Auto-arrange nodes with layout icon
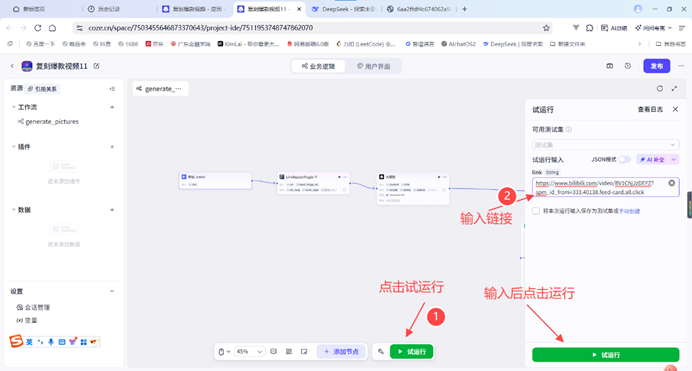Image resolution: width=692 pixels, height=371 pixels. coord(289,352)
